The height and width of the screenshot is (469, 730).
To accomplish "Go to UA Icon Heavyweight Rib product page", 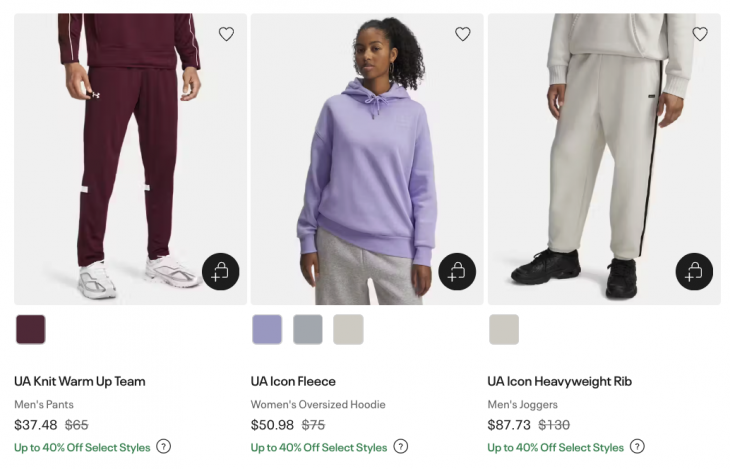I will click(x=559, y=381).
